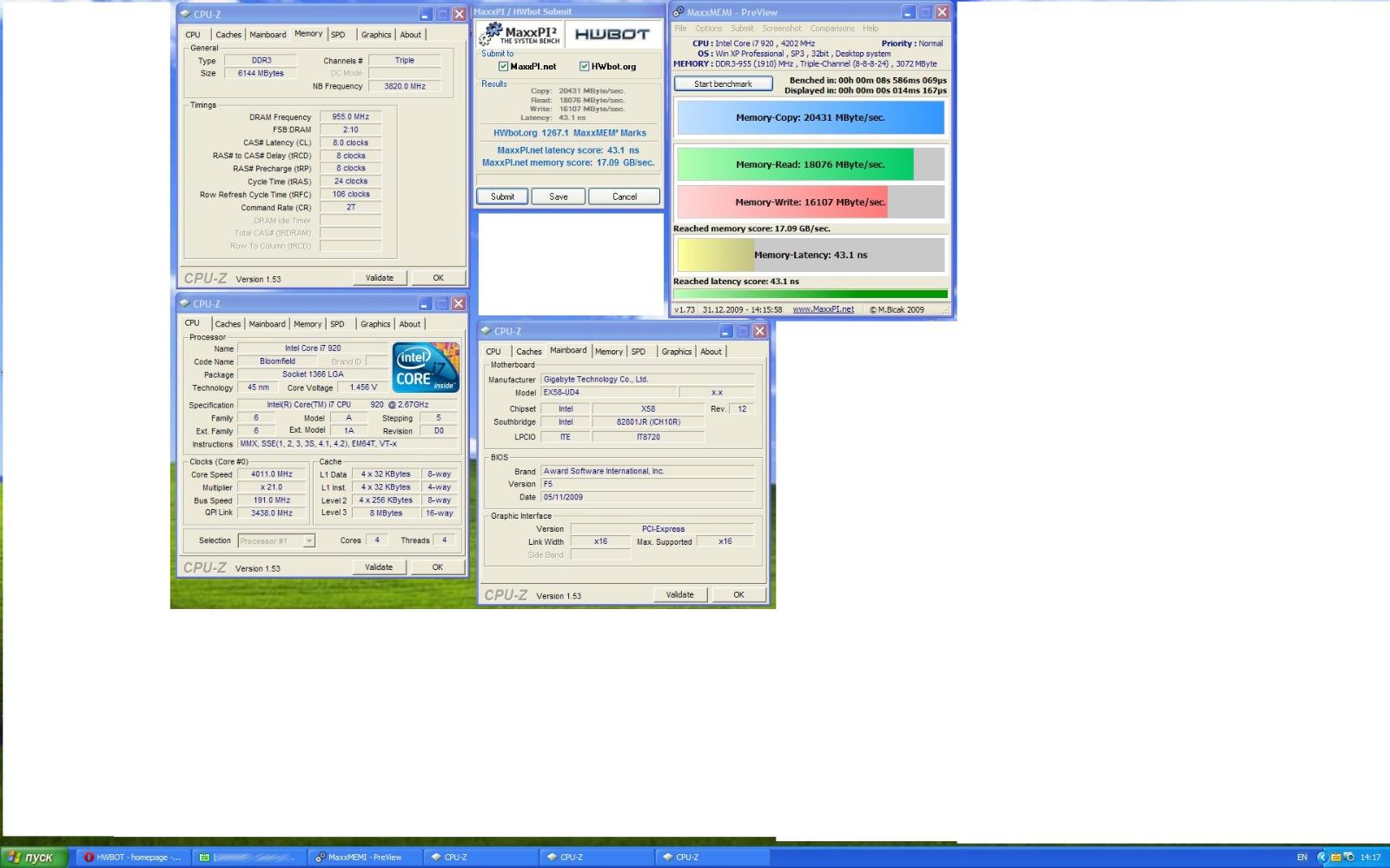Open the www.MaxxPI.net link
Image resolution: width=1390 pixels, height=868 pixels.
click(x=824, y=309)
